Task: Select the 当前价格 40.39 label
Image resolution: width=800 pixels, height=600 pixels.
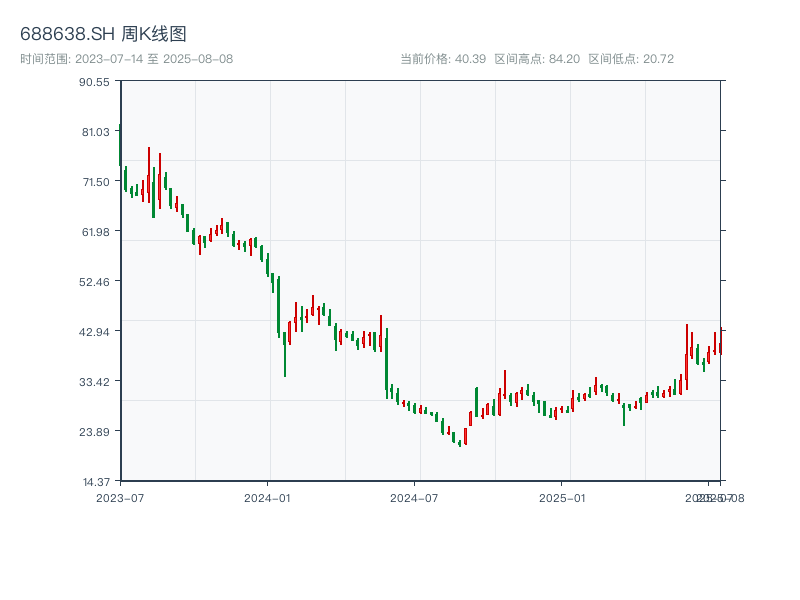Action: (443, 59)
